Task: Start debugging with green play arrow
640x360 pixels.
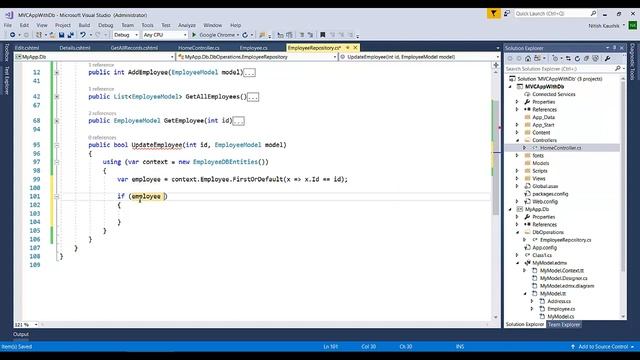Action: (194, 35)
